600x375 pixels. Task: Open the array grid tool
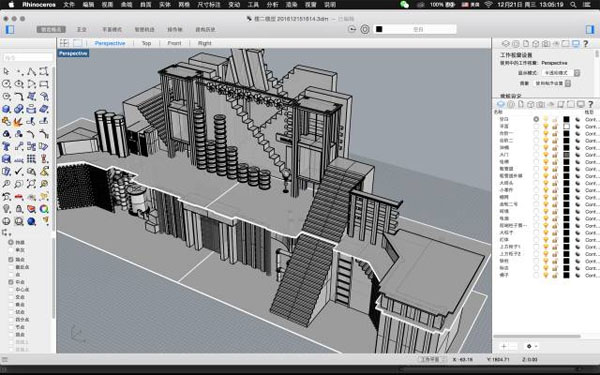click(31, 159)
